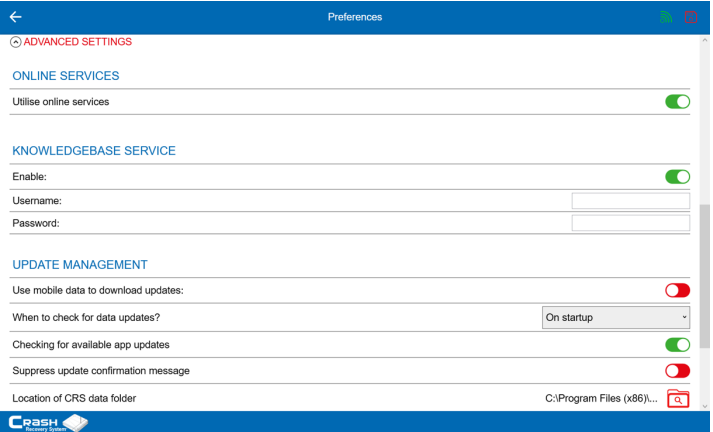
Task: Turn on mobile data for updates
Action: click(x=677, y=291)
